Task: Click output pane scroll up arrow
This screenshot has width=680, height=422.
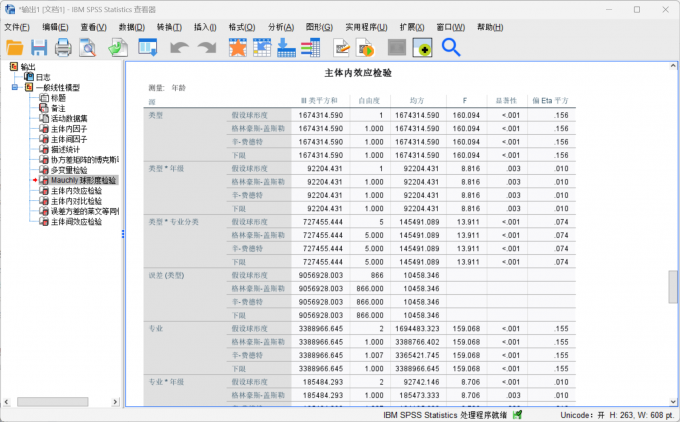Action: coord(673,66)
